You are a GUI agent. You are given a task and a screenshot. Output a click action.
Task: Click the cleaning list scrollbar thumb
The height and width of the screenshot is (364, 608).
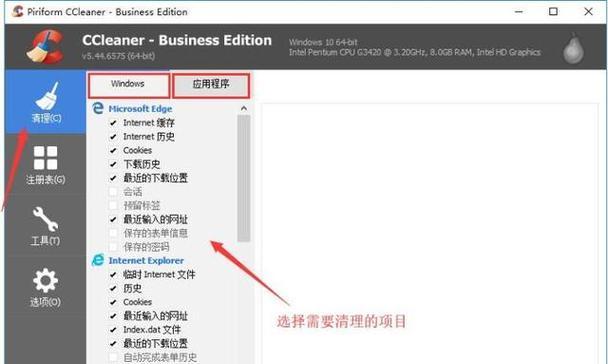point(244,178)
